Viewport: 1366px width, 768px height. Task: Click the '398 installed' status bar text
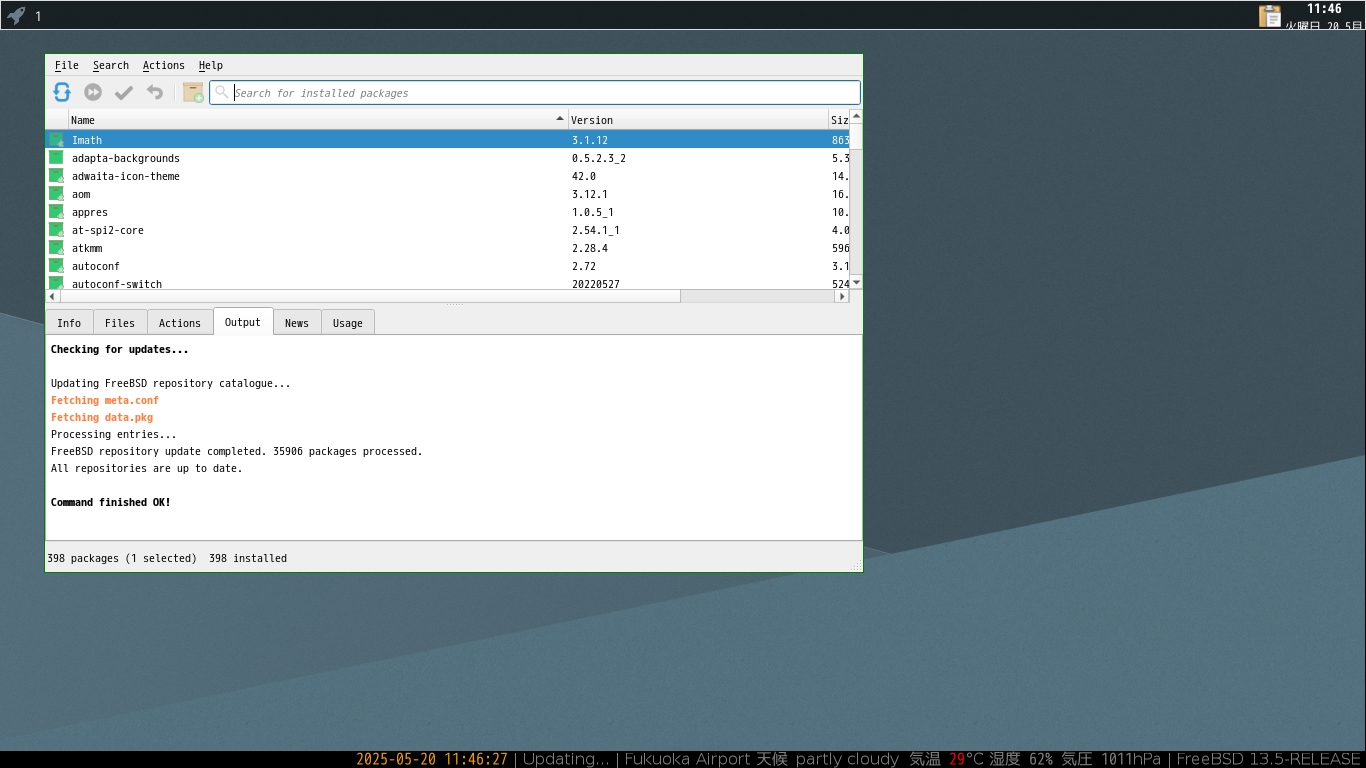[x=248, y=558]
